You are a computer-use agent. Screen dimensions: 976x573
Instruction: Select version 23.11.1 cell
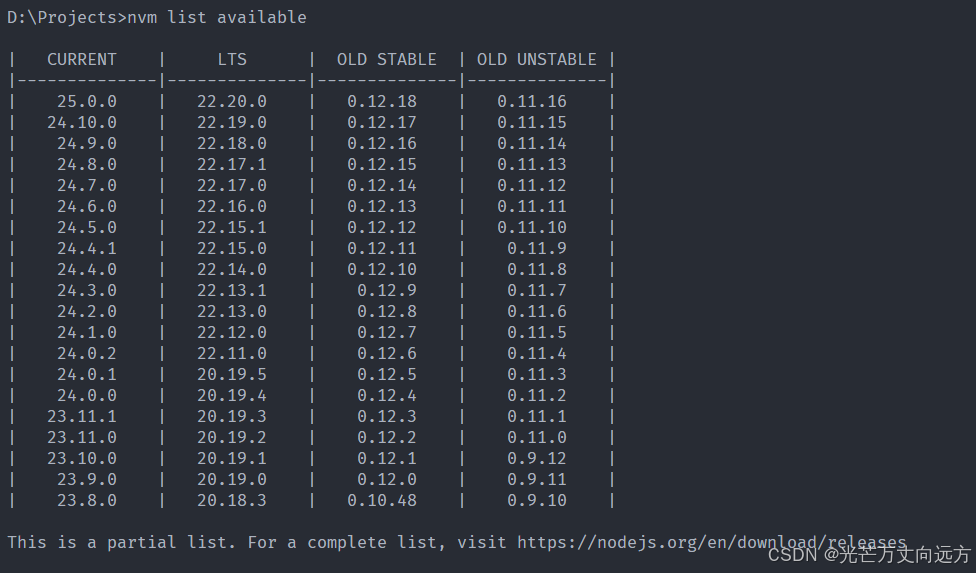click(82, 416)
